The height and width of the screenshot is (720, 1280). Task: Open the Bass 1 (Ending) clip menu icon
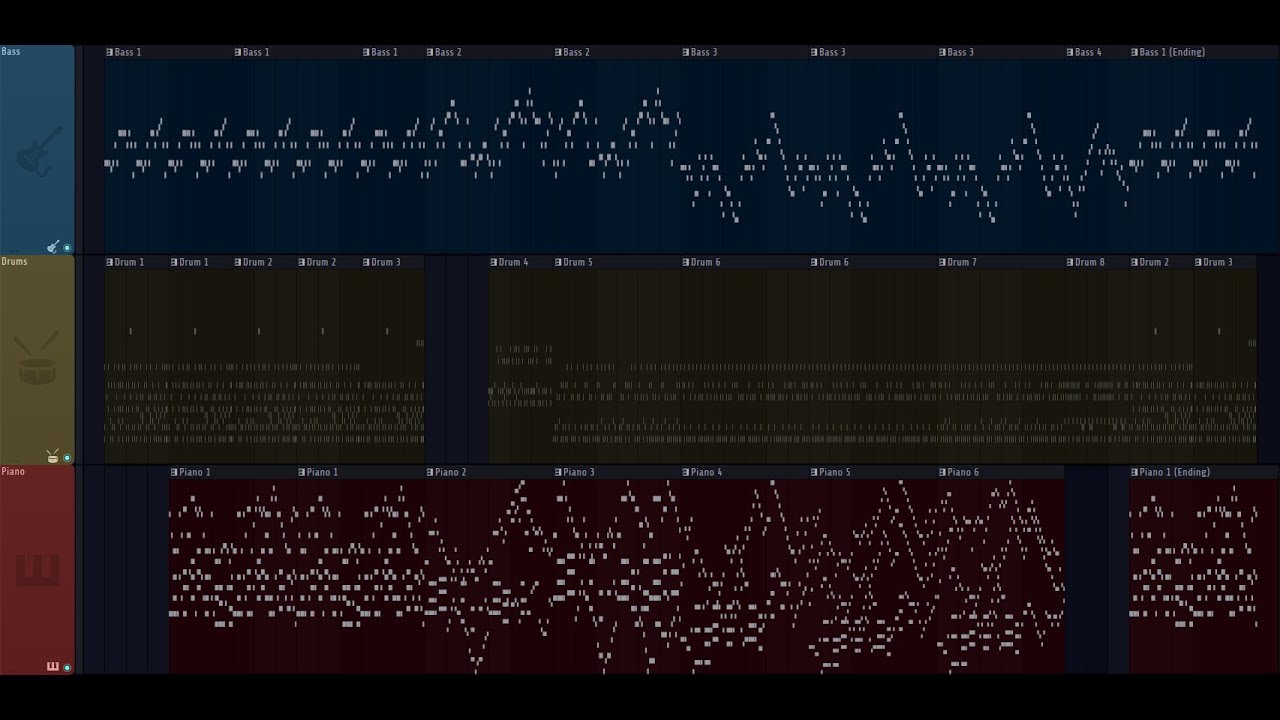click(x=1134, y=52)
